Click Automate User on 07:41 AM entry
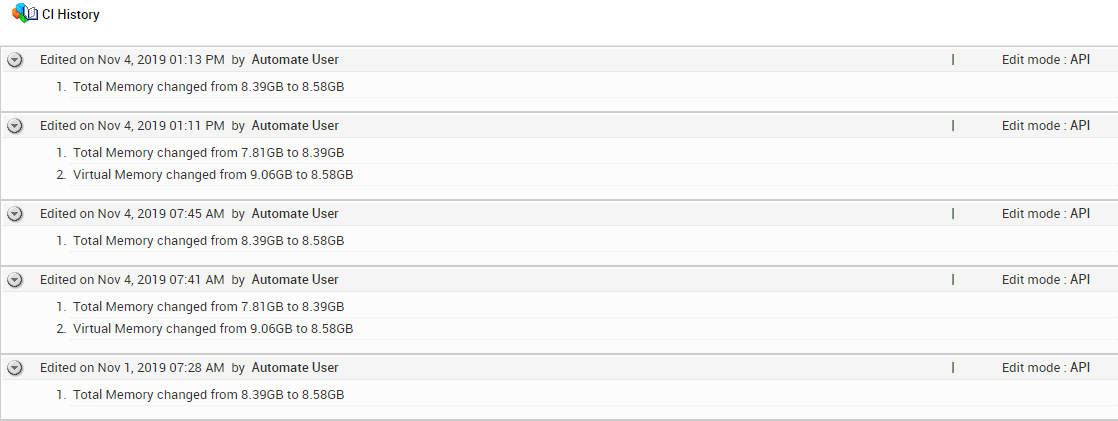Screen dimensions: 1118x421 pos(295,280)
